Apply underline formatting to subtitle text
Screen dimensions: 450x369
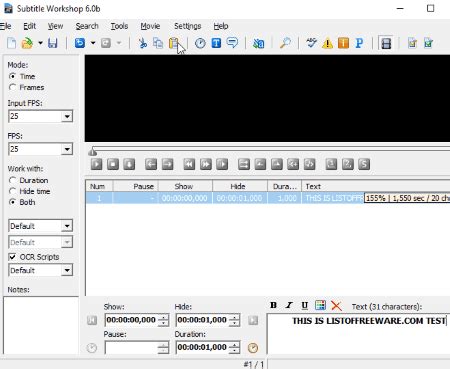click(304, 305)
